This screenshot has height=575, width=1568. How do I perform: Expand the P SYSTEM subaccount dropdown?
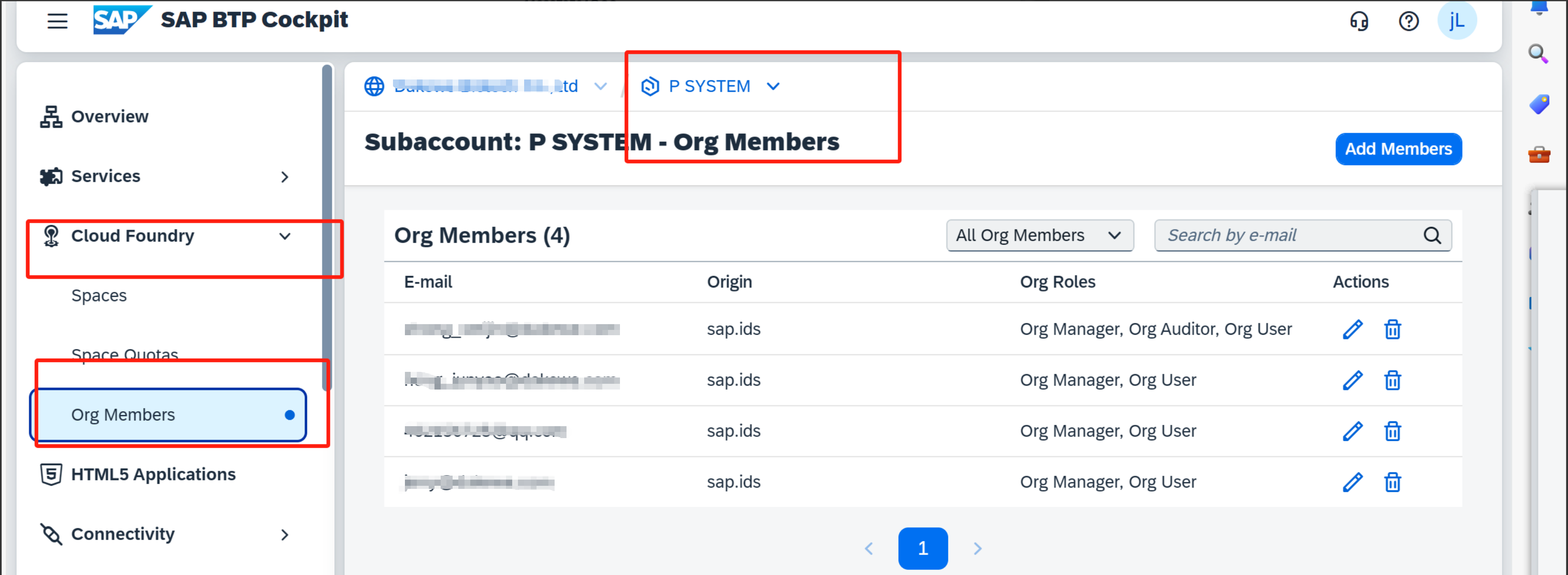click(773, 86)
